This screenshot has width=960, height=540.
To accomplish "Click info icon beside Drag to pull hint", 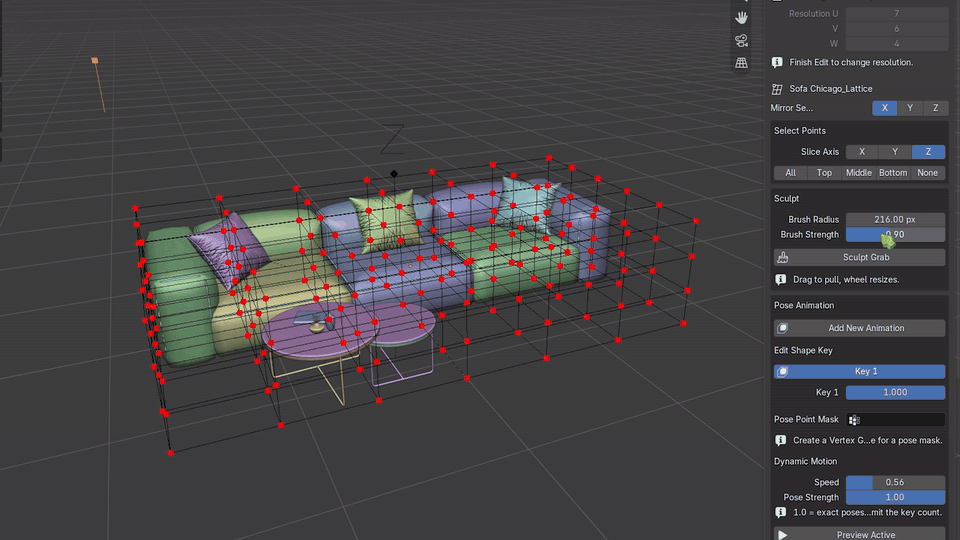I will (781, 280).
